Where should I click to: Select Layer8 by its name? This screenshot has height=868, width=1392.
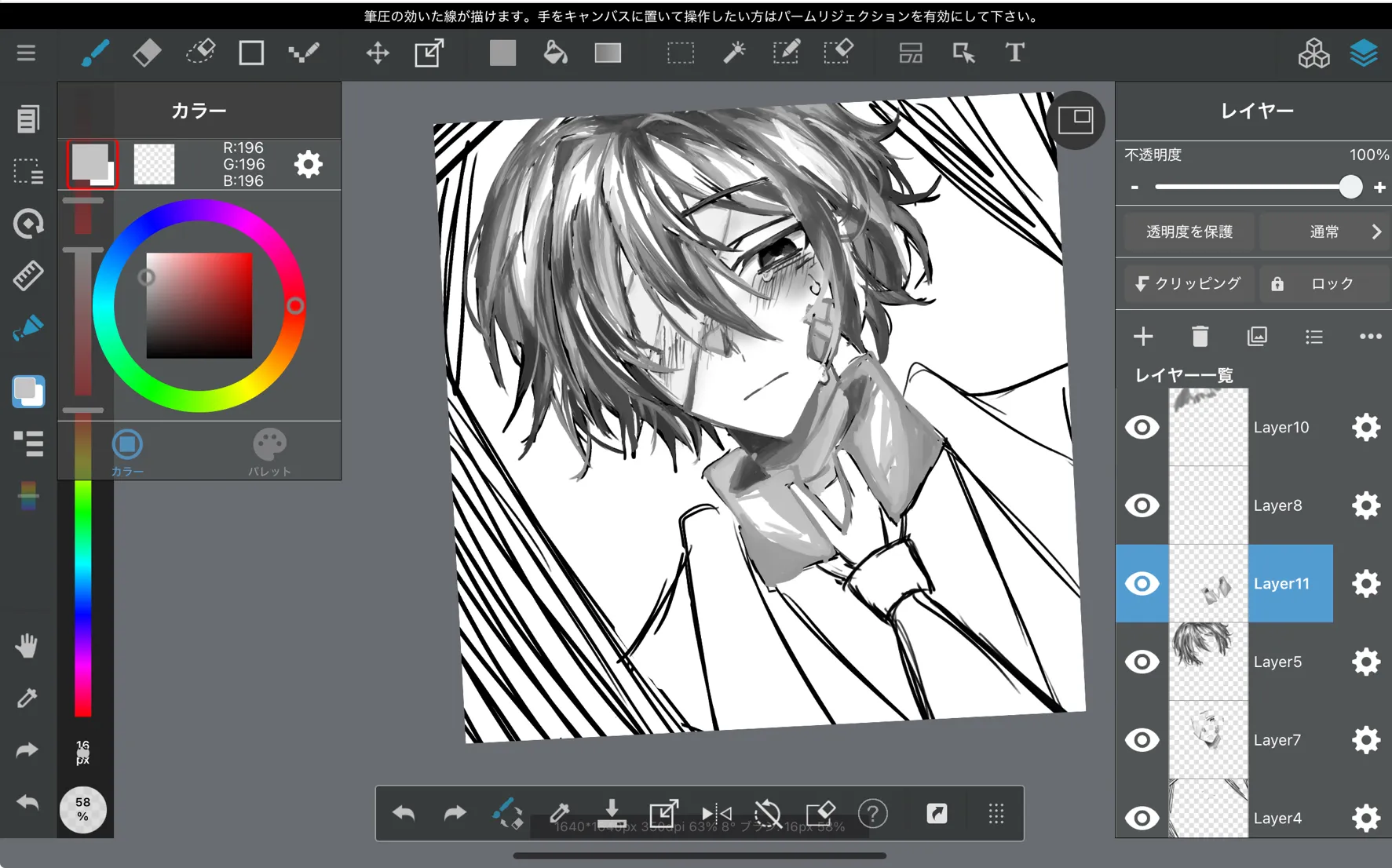pyautogui.click(x=1277, y=505)
